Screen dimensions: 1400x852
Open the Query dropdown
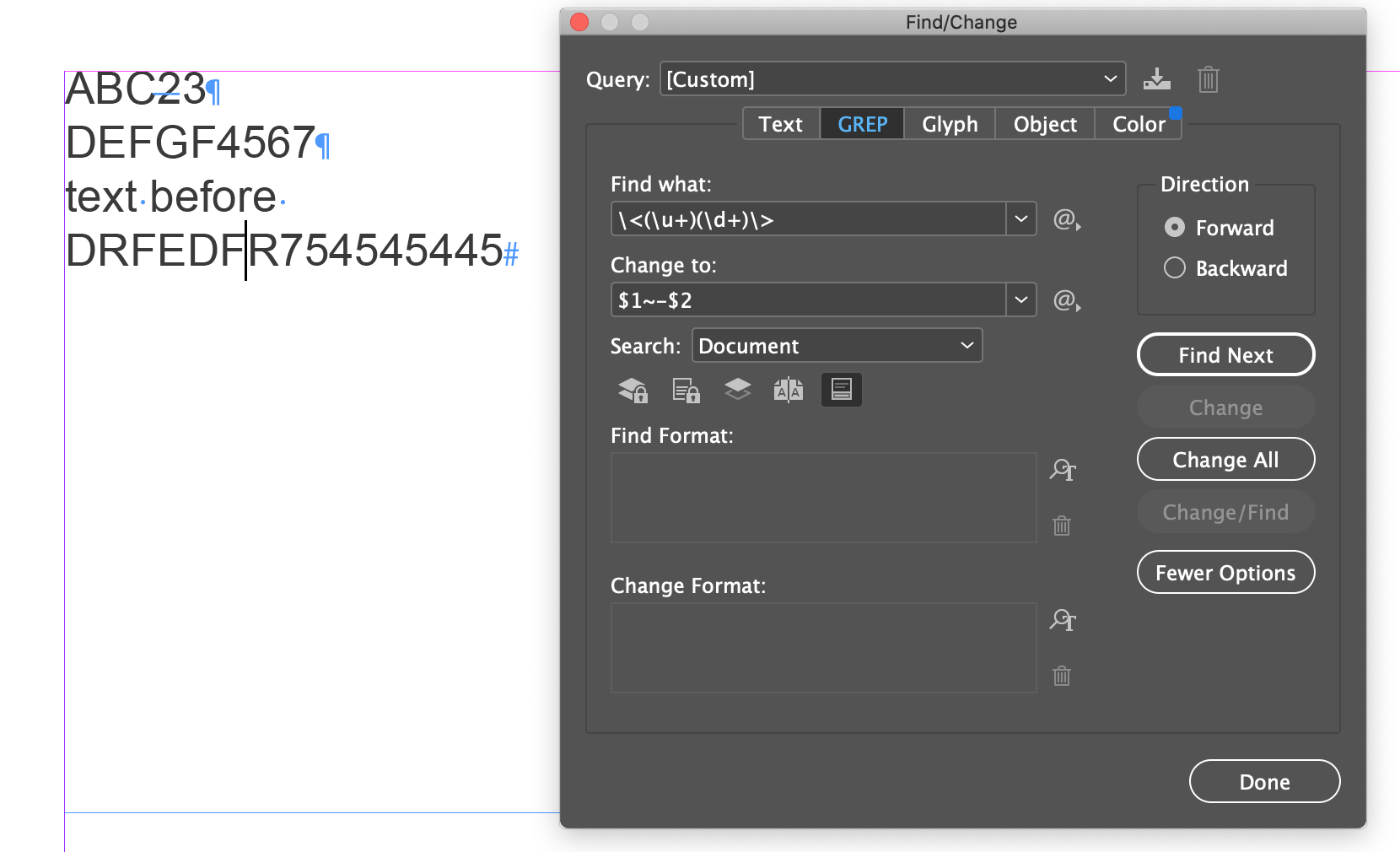(x=1110, y=78)
